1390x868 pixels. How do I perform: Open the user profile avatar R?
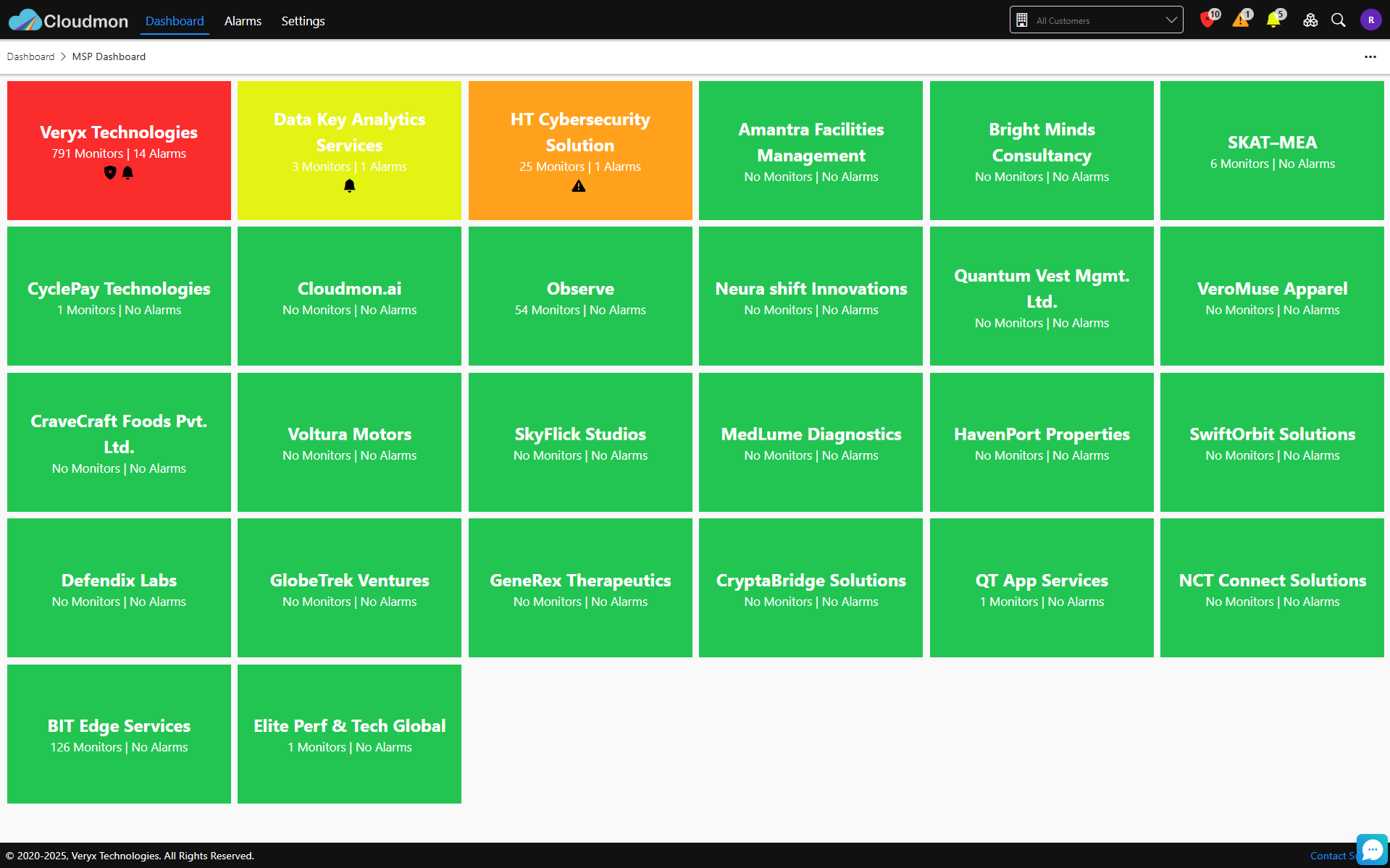1370,20
